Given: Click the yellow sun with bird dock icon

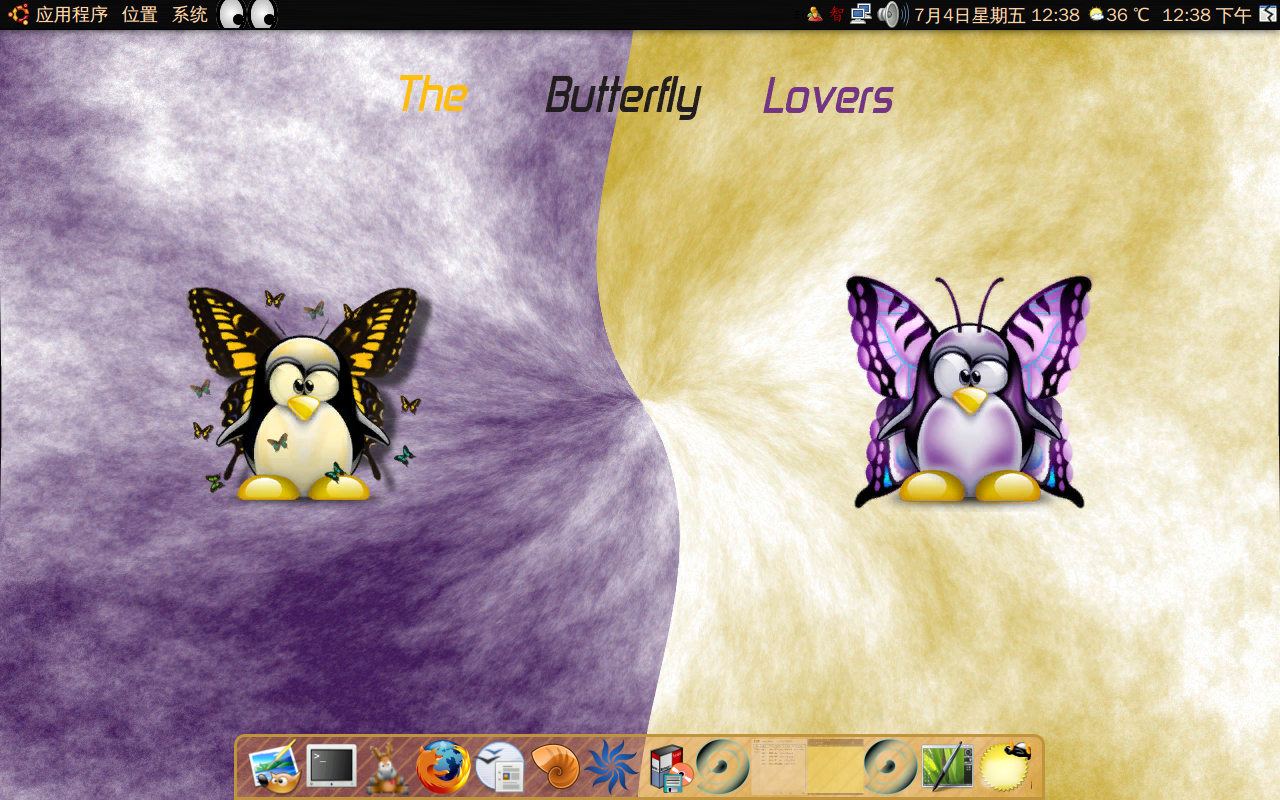Looking at the screenshot, I should [x=1005, y=767].
